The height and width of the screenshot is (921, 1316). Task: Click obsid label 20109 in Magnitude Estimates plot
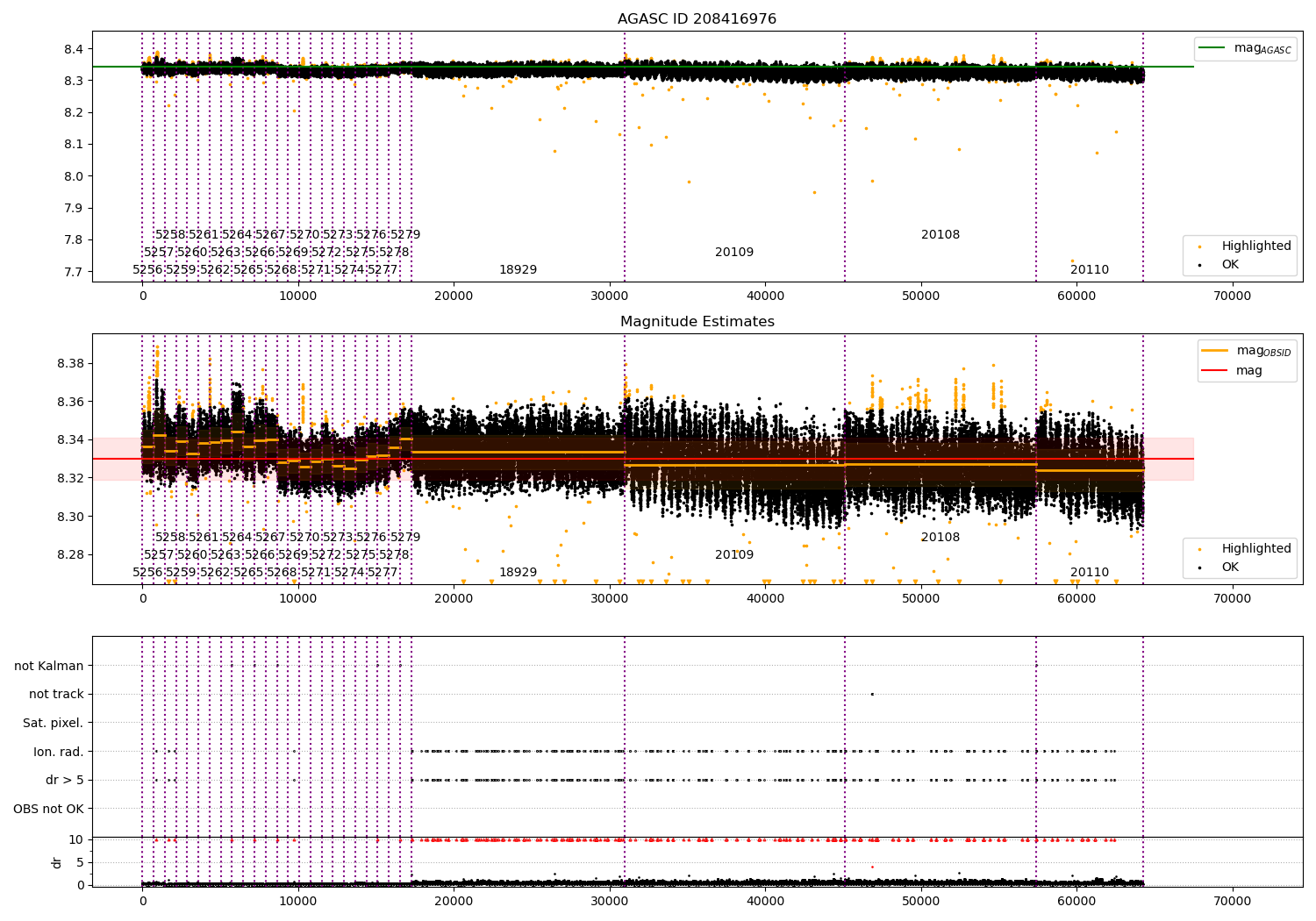click(x=734, y=555)
